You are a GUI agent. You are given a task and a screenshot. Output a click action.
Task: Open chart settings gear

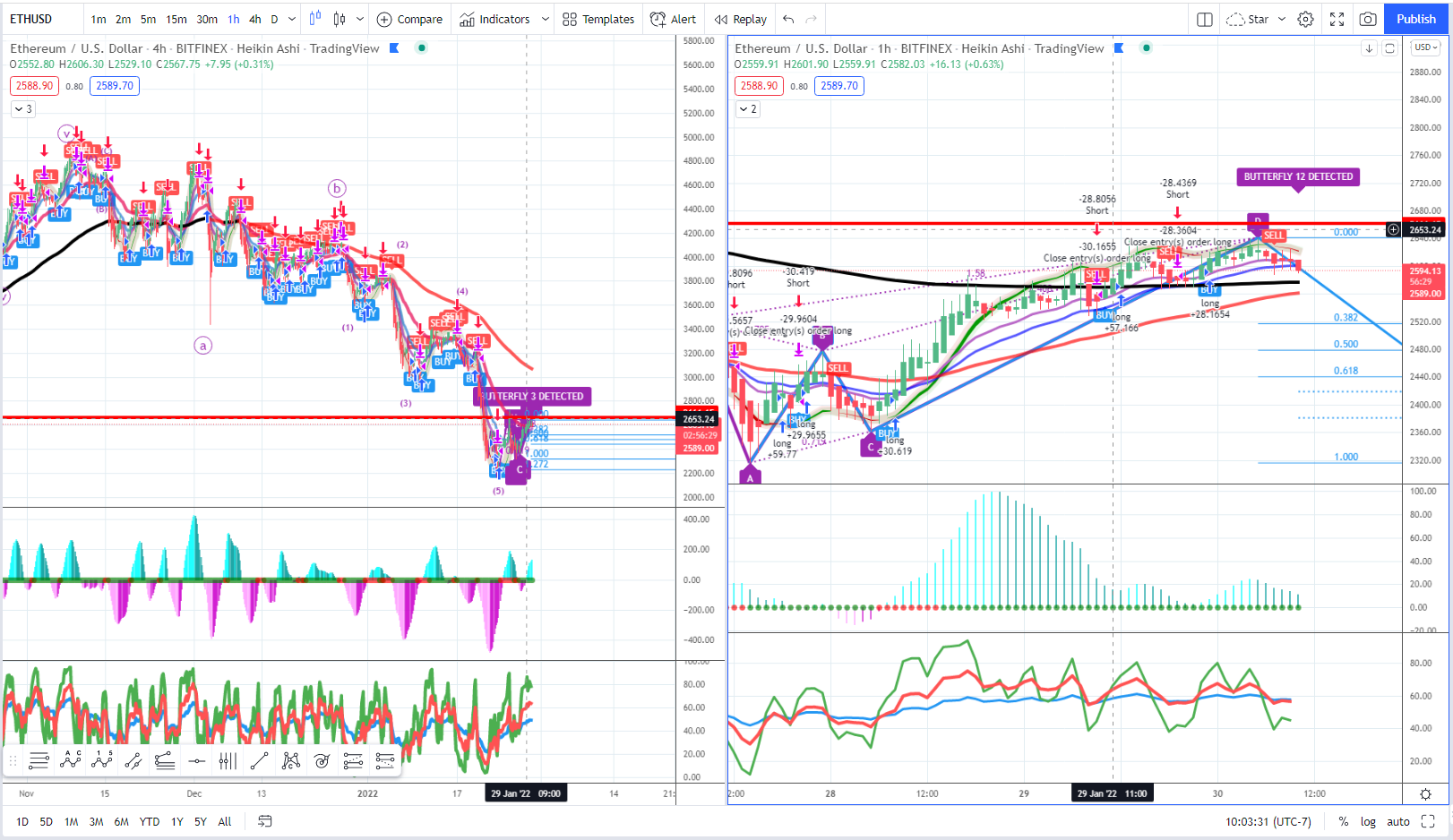(1306, 19)
